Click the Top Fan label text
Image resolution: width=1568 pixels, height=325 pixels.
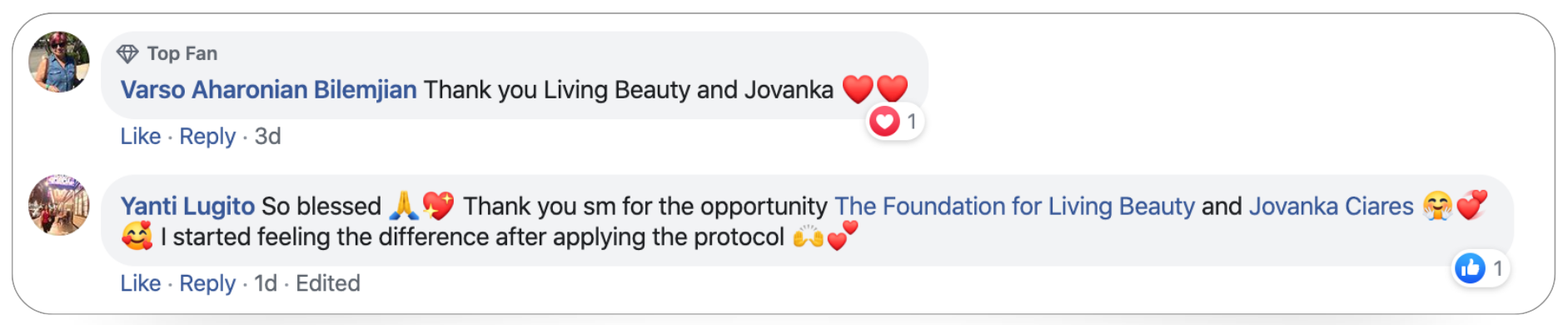click(182, 53)
